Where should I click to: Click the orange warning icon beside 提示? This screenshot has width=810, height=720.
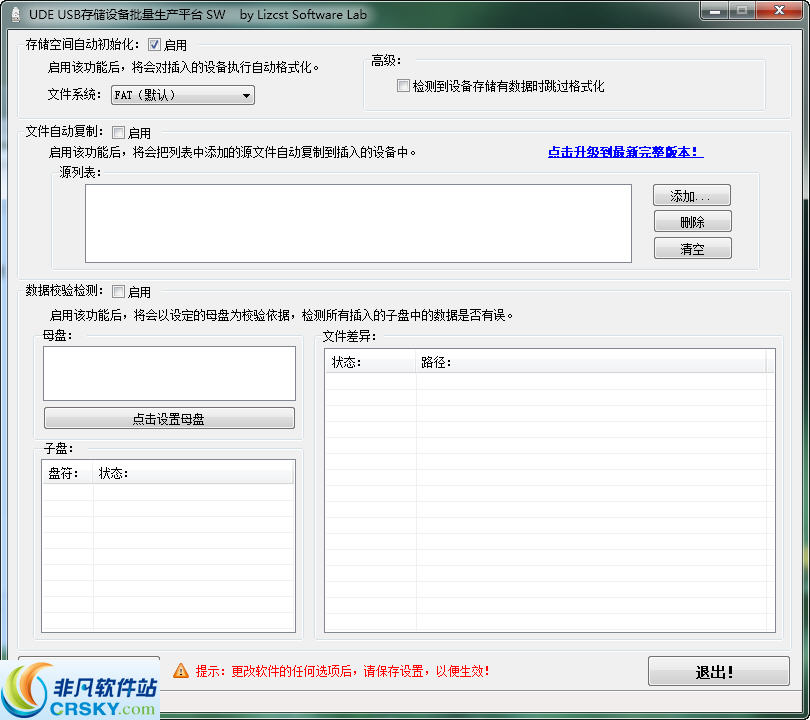pyautogui.click(x=181, y=671)
